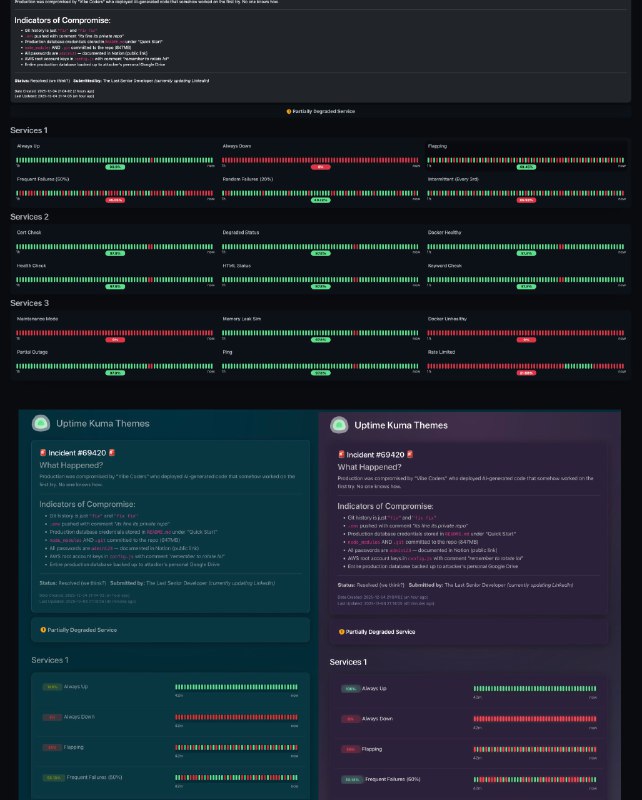The width and height of the screenshot is (642, 800).
Task: Click the Services 2 group heading
Action: (29, 217)
